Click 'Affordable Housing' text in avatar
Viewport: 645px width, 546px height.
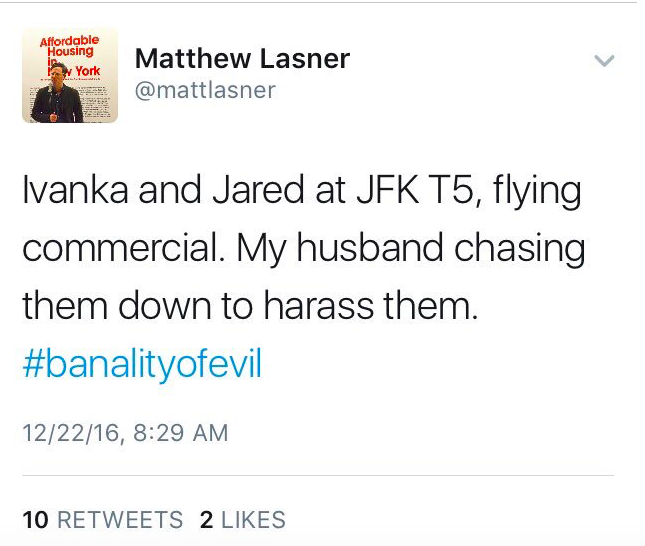[70, 46]
